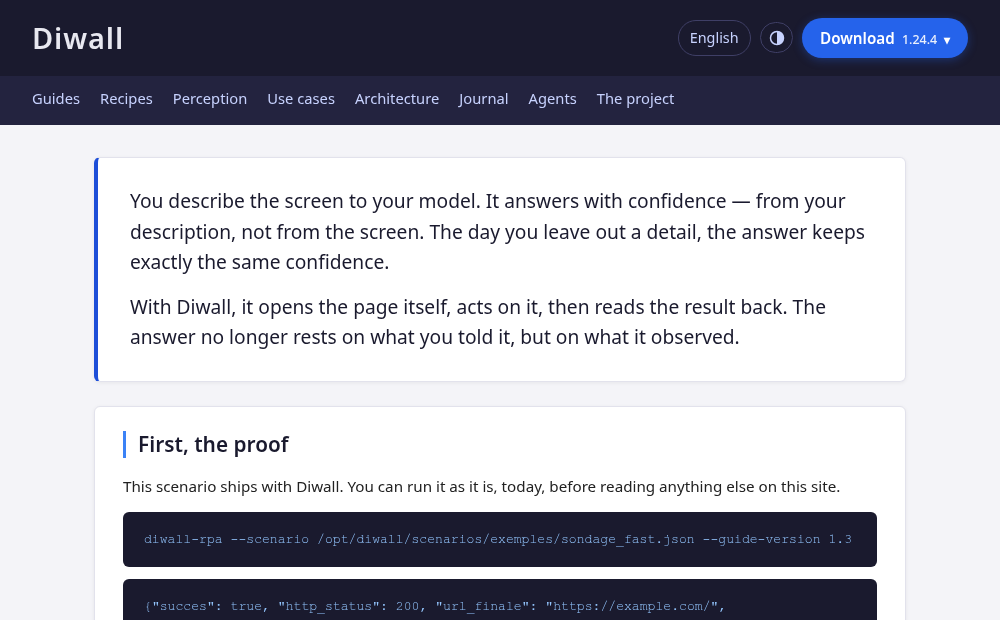Open the Perception menu item

210,99
